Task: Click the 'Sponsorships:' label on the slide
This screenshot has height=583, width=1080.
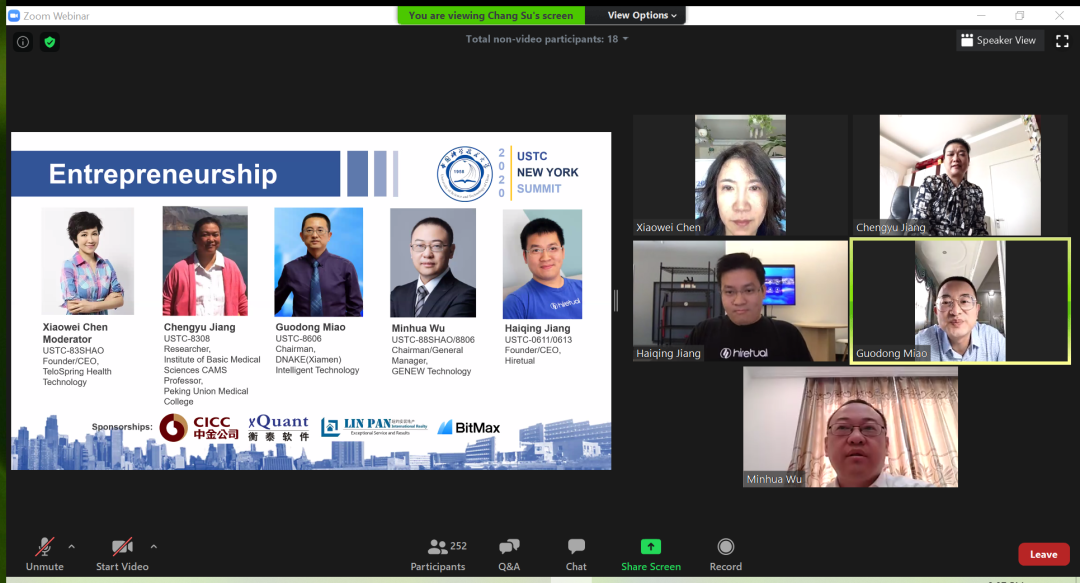Action: tap(122, 427)
